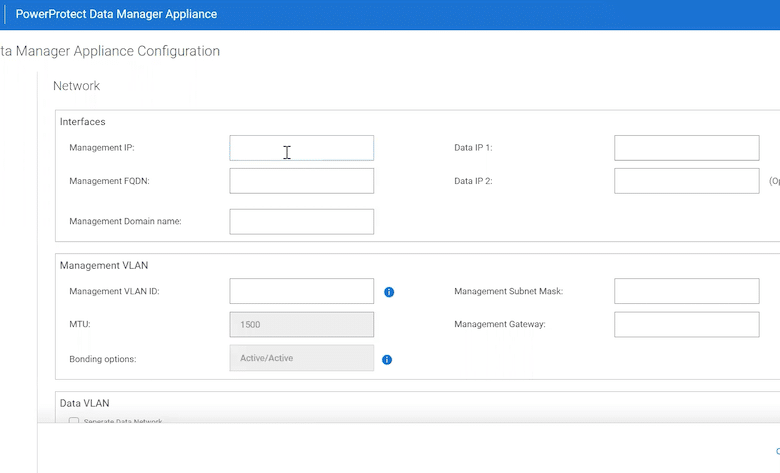Click the Interfaces group label

(x=83, y=122)
